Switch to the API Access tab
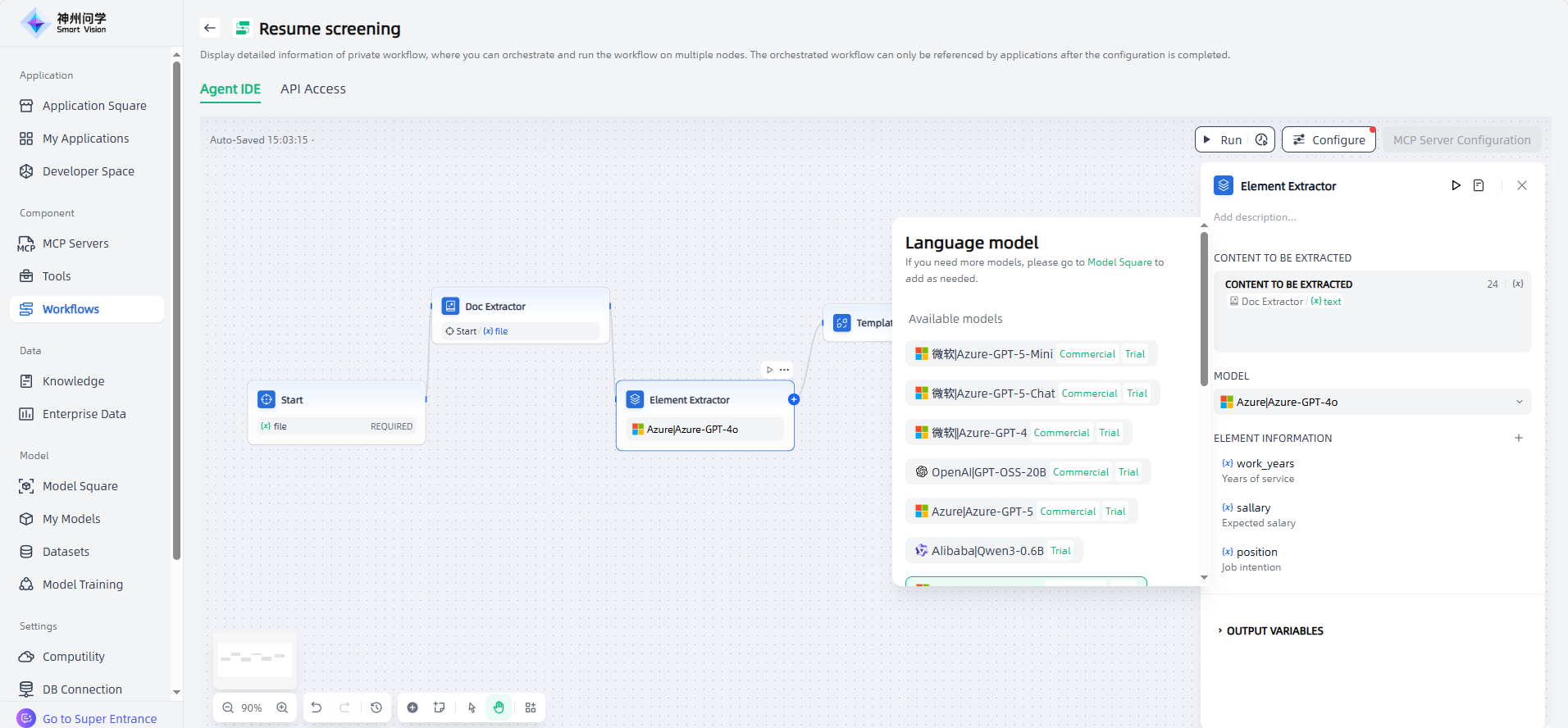Screen dimensions: 1568x728 312,89
